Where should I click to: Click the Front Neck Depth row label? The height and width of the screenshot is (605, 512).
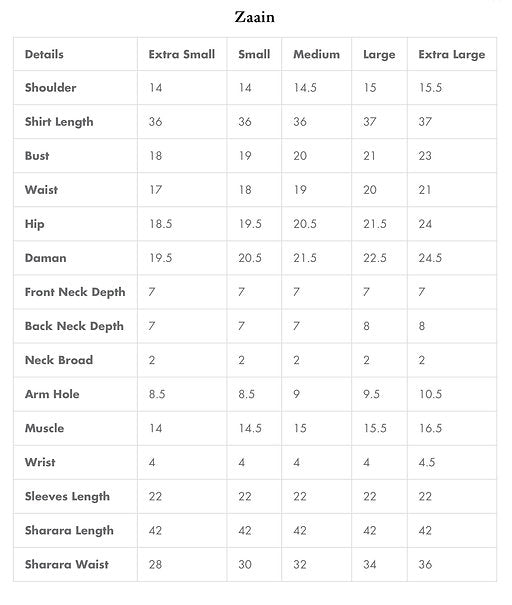(75, 292)
